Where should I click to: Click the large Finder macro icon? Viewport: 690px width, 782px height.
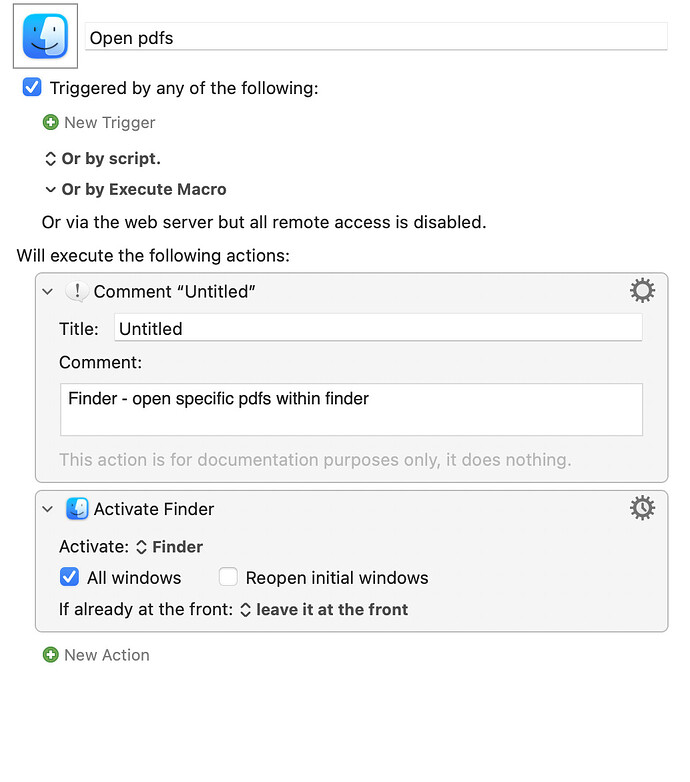tap(45, 36)
